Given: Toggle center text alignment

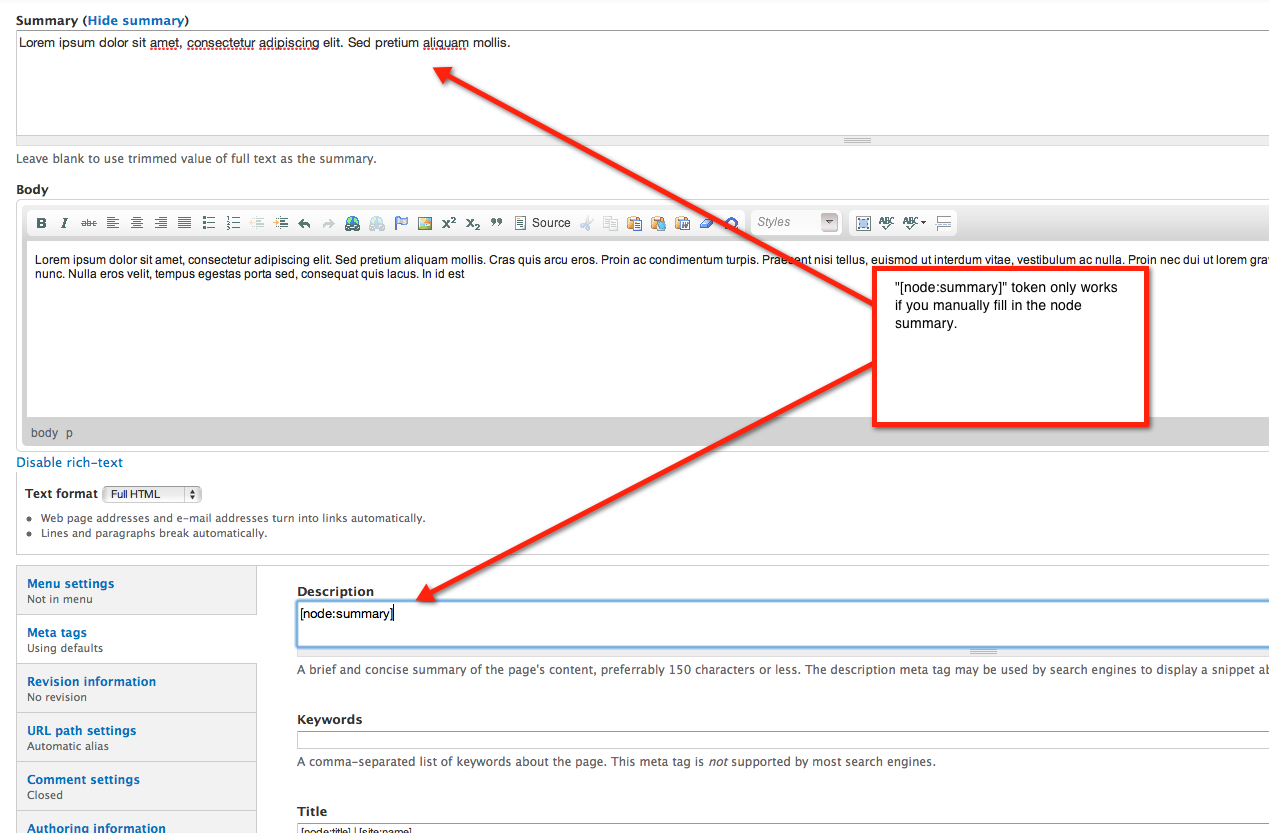Looking at the screenshot, I should click(x=136, y=222).
